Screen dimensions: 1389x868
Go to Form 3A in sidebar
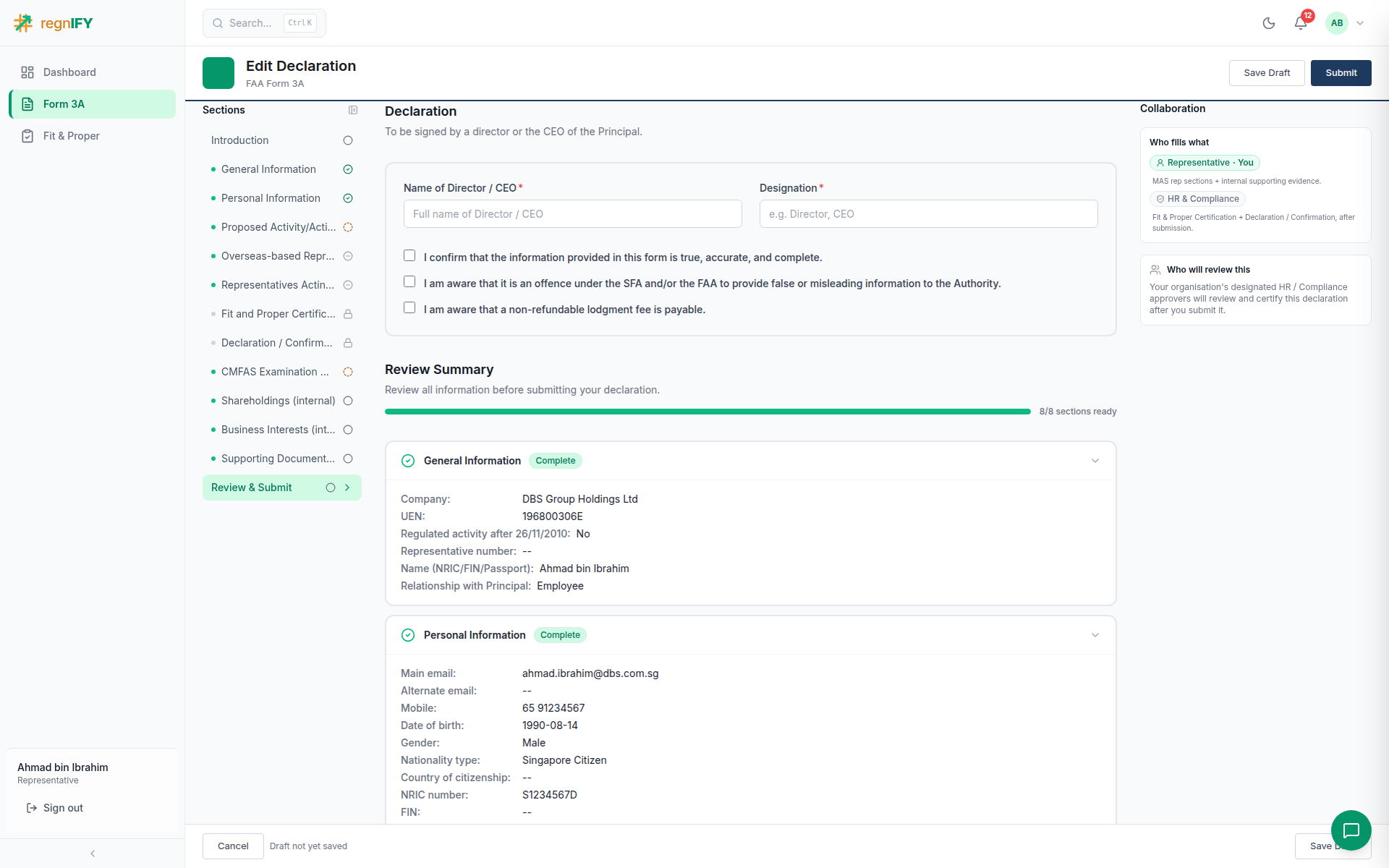pyautogui.click(x=93, y=104)
